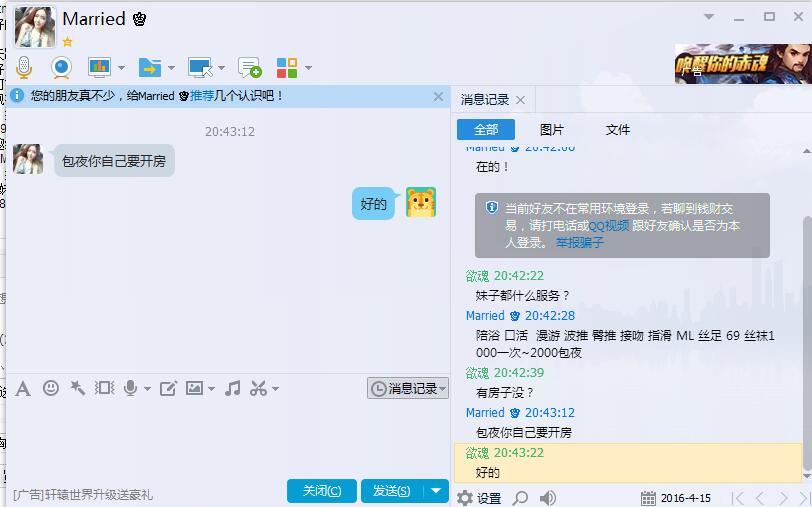Click the QQ视频 link in warning
812x507 pixels.
pyautogui.click(x=608, y=226)
